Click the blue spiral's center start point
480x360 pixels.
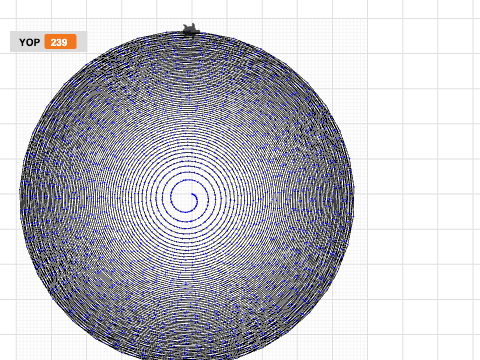click(193, 194)
